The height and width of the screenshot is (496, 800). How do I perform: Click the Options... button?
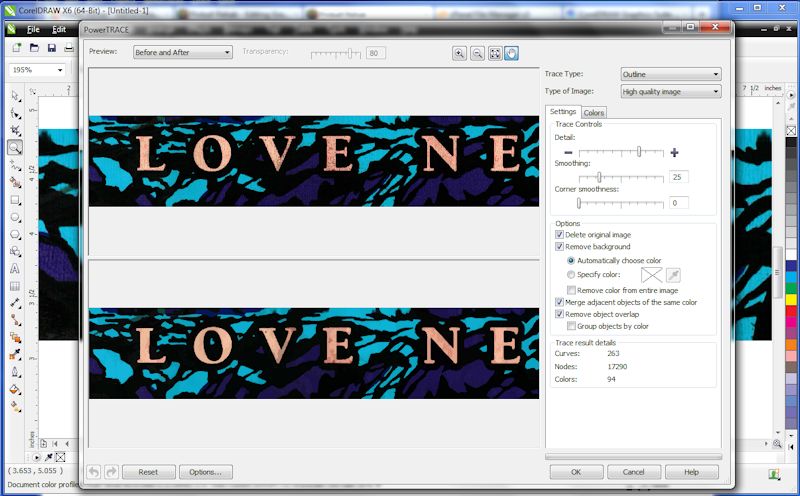pyautogui.click(x=206, y=472)
